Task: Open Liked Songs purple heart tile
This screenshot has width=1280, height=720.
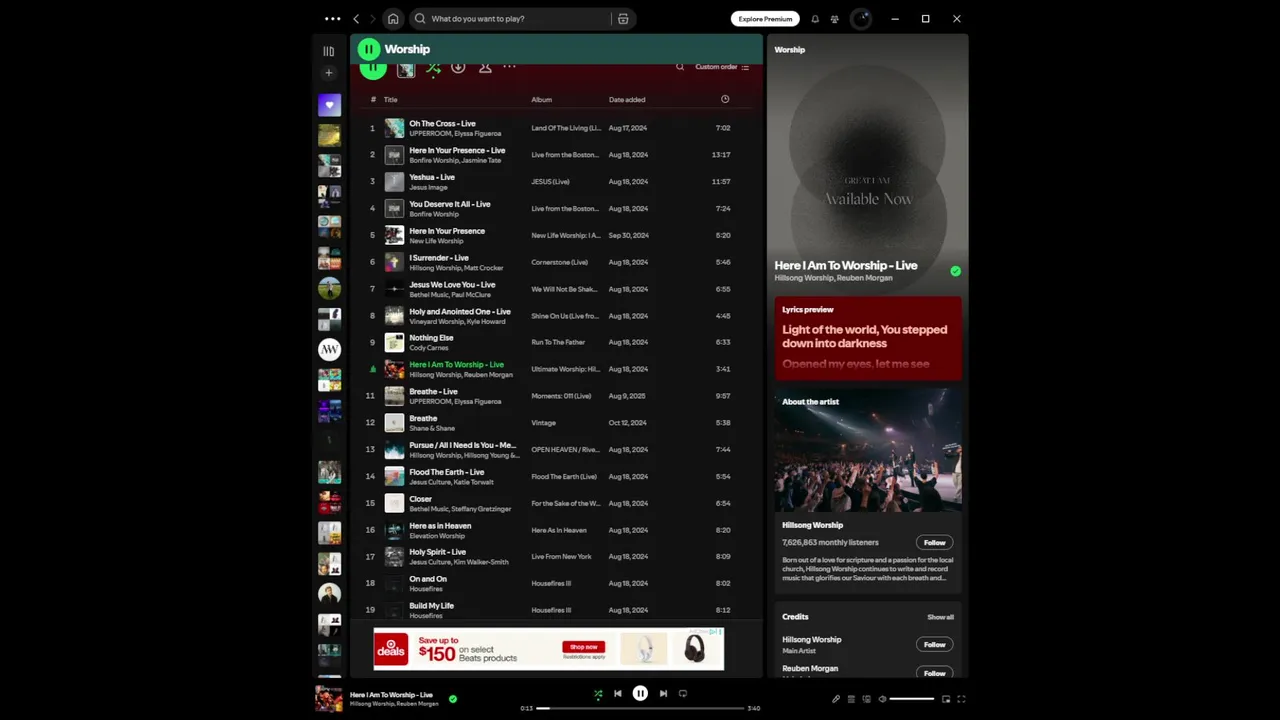Action: point(329,104)
